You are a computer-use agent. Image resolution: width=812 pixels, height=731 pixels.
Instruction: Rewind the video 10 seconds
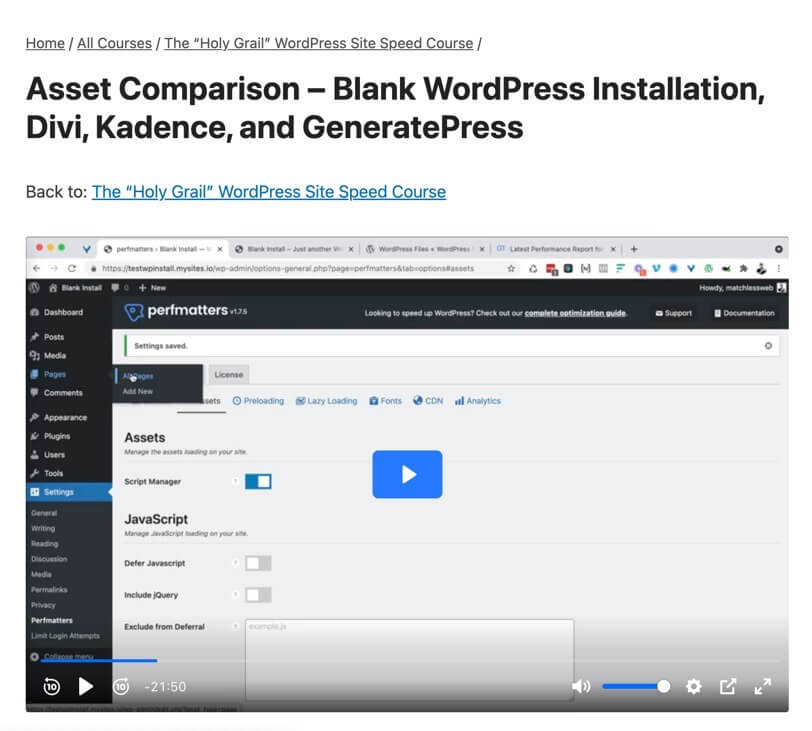click(x=52, y=686)
